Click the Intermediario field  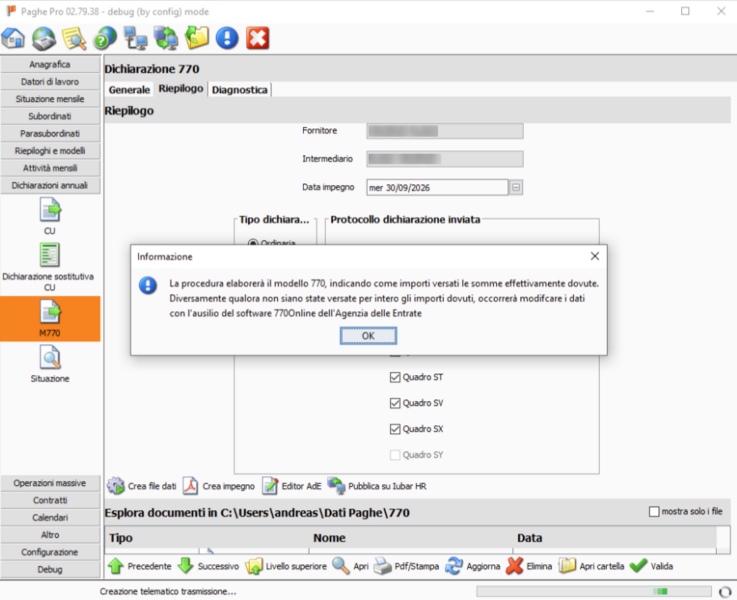point(445,159)
